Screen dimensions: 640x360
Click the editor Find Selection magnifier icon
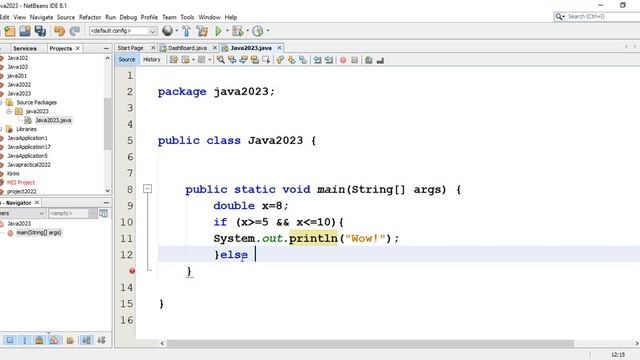[x=220, y=60]
